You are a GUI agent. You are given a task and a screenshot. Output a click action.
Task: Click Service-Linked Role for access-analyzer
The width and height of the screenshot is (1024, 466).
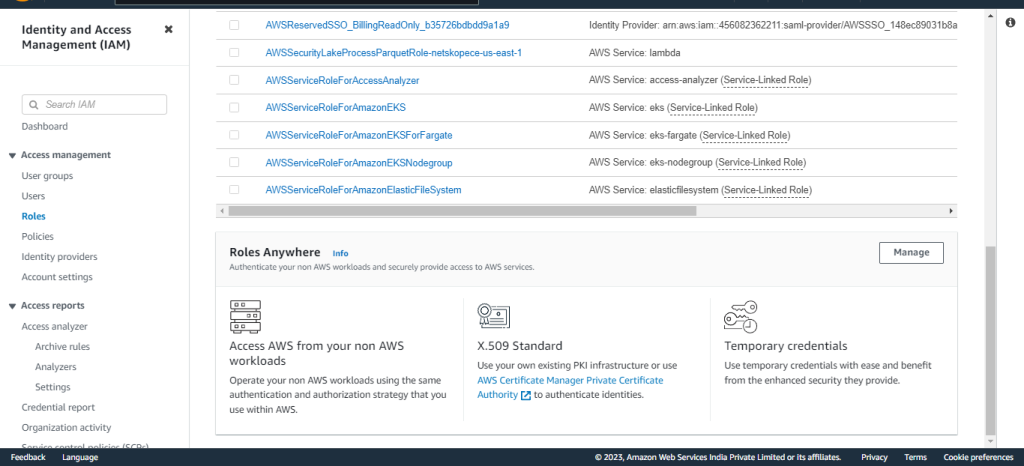click(x=765, y=80)
